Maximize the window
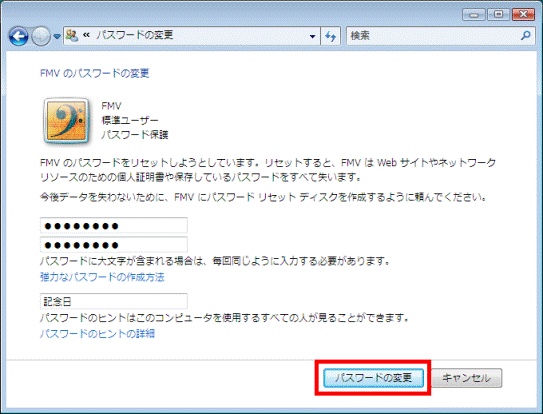Viewport: 543px width, 414px height. pos(498,15)
